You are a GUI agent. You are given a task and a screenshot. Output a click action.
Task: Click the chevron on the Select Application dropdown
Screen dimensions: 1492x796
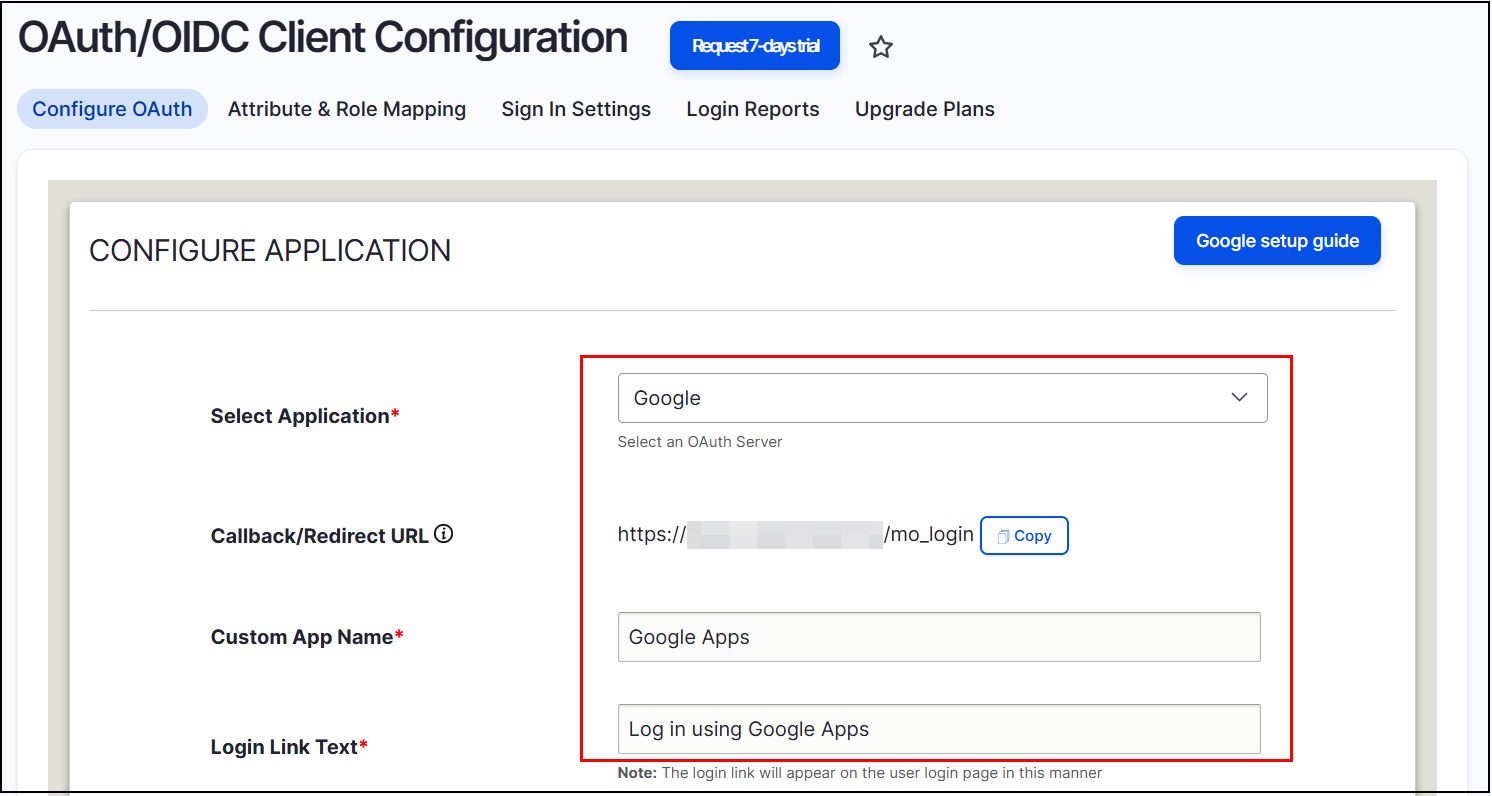[1240, 397]
